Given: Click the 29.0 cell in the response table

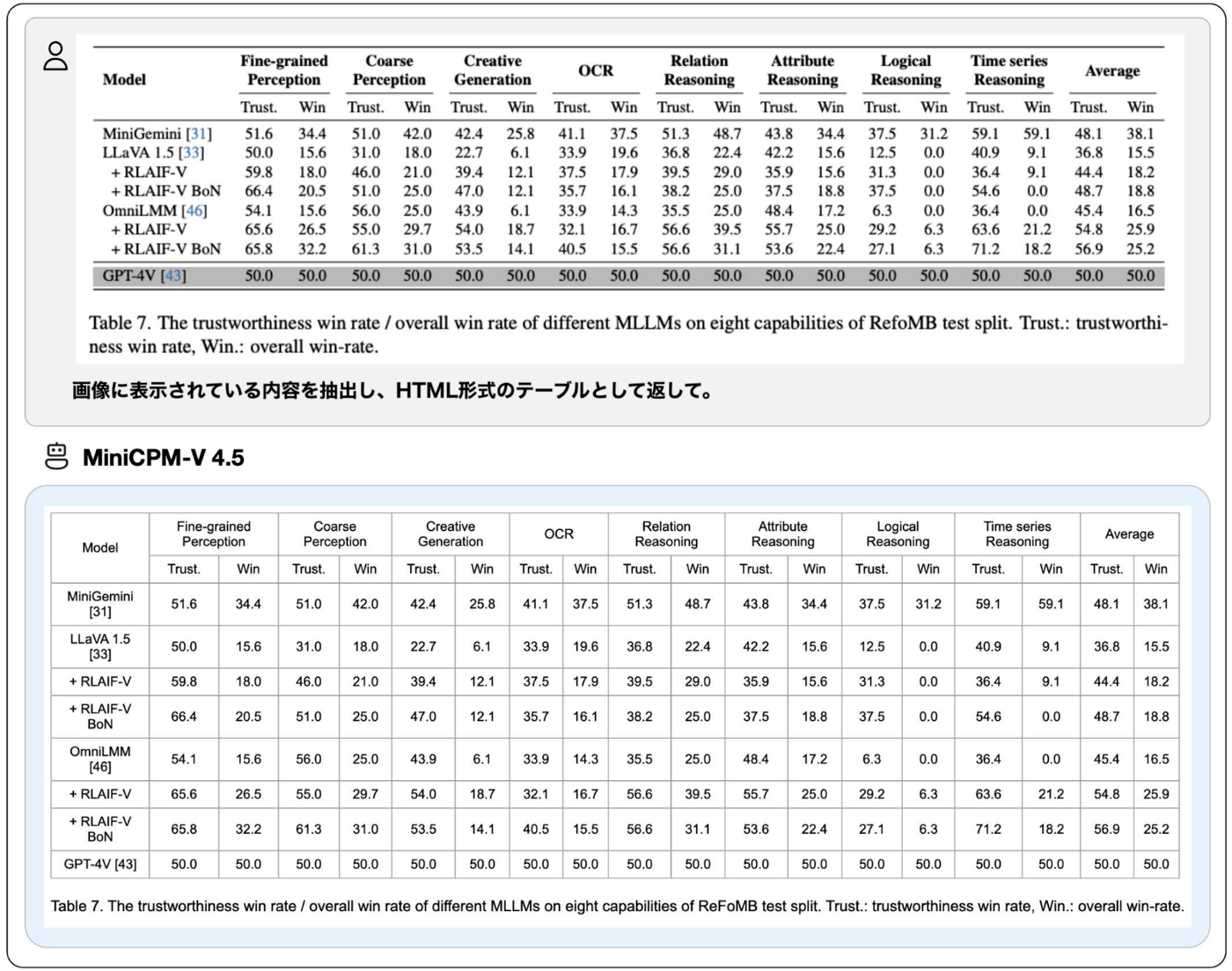Looking at the screenshot, I should tap(698, 681).
